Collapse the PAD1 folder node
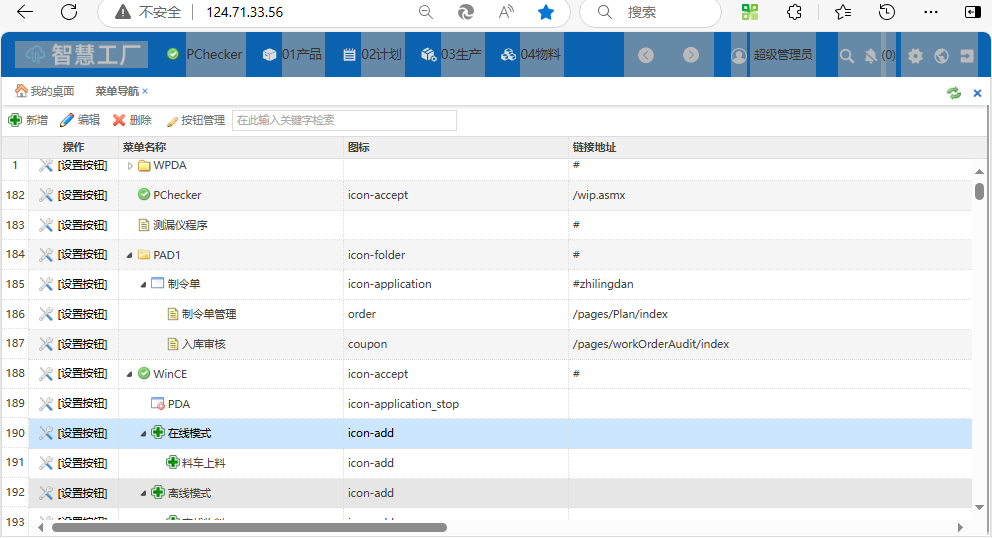 click(x=130, y=255)
